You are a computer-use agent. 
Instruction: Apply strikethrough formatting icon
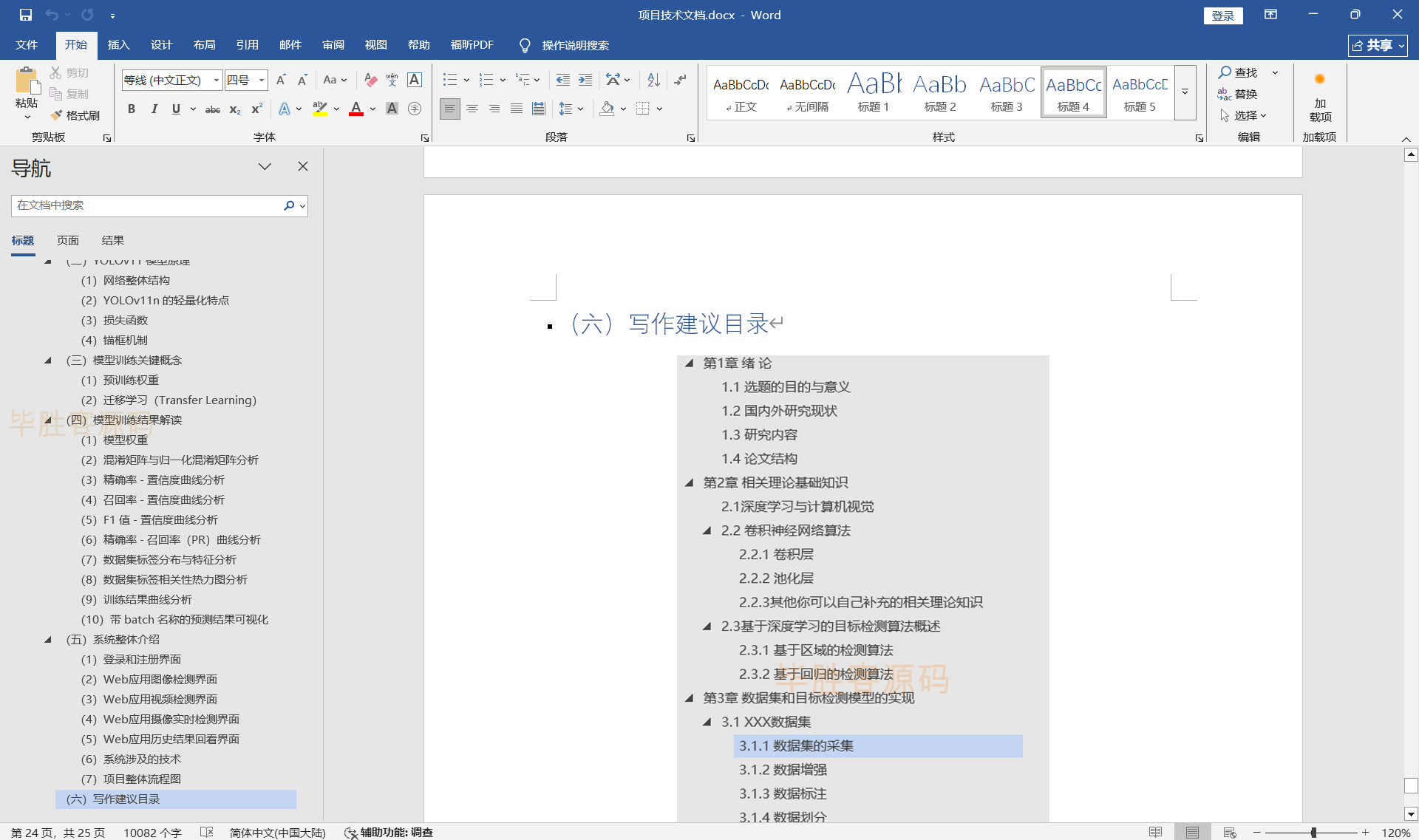[212, 109]
